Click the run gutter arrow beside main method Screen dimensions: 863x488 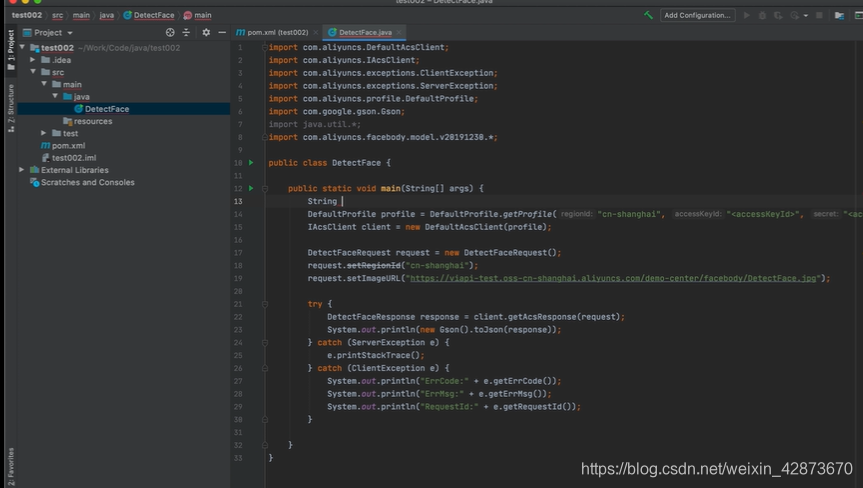pos(251,188)
